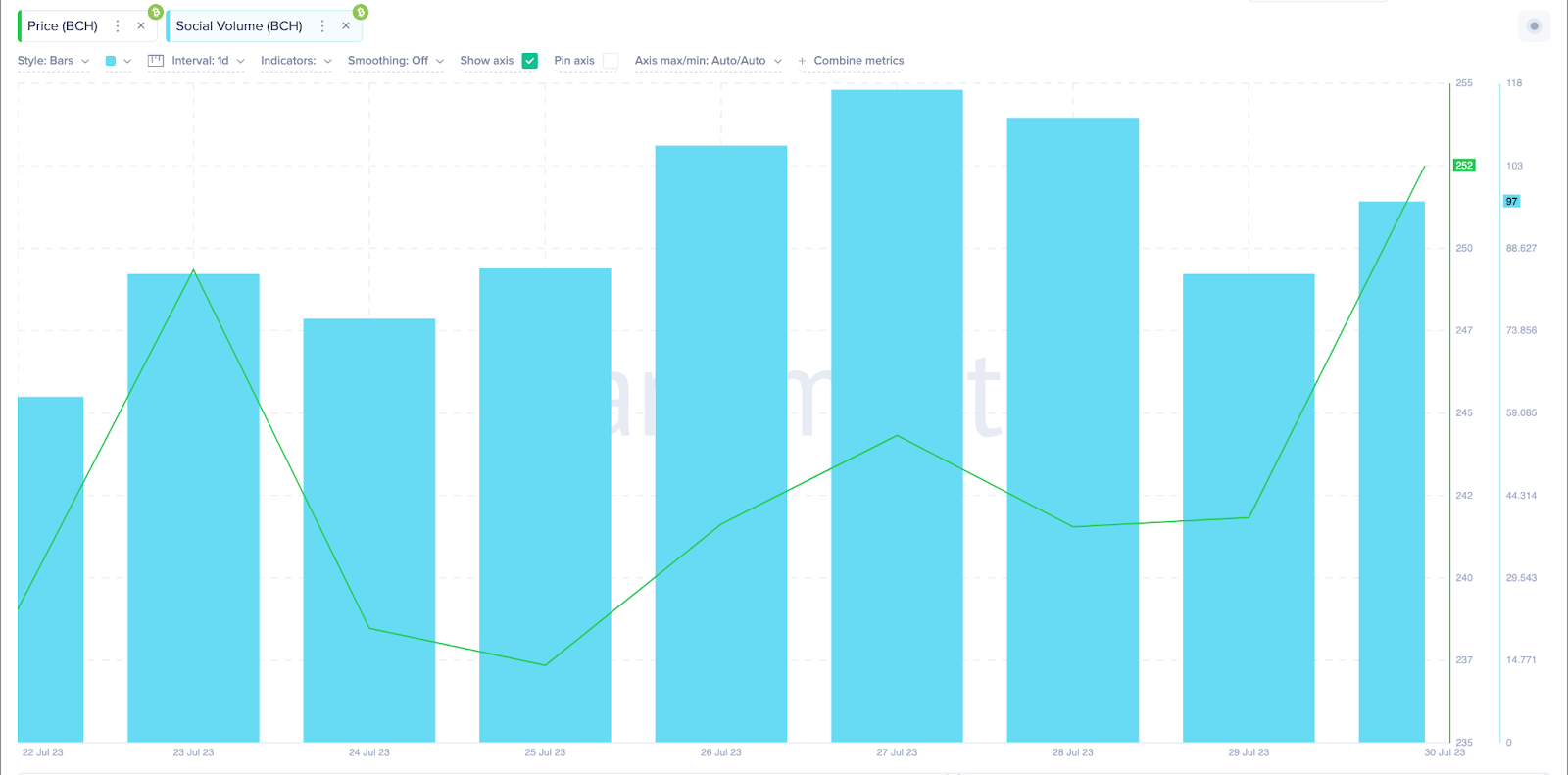Open the Indicators dropdown
This screenshot has width=1568, height=775.
pos(296,61)
